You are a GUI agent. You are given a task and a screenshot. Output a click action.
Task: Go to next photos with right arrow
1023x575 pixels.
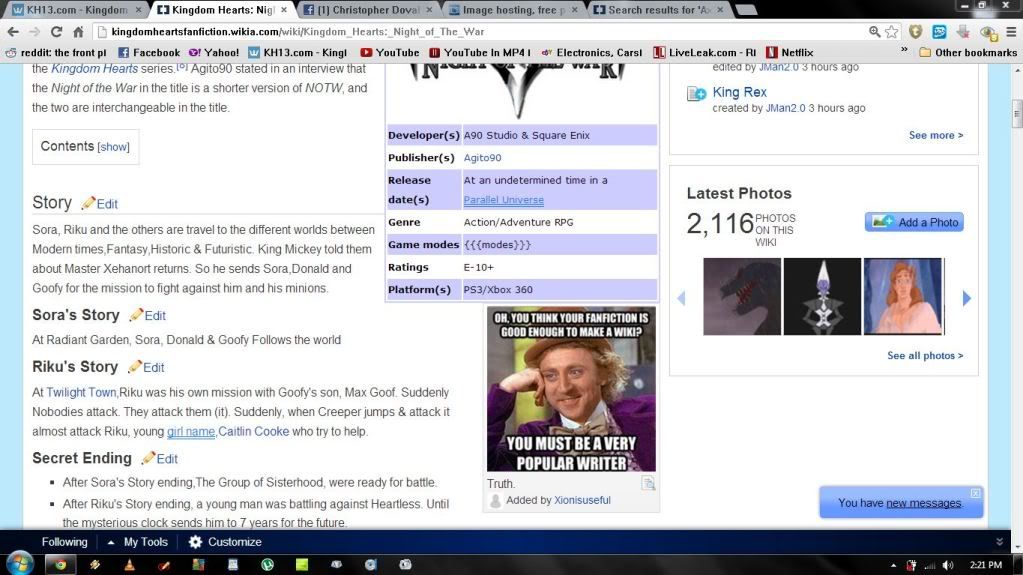[966, 298]
